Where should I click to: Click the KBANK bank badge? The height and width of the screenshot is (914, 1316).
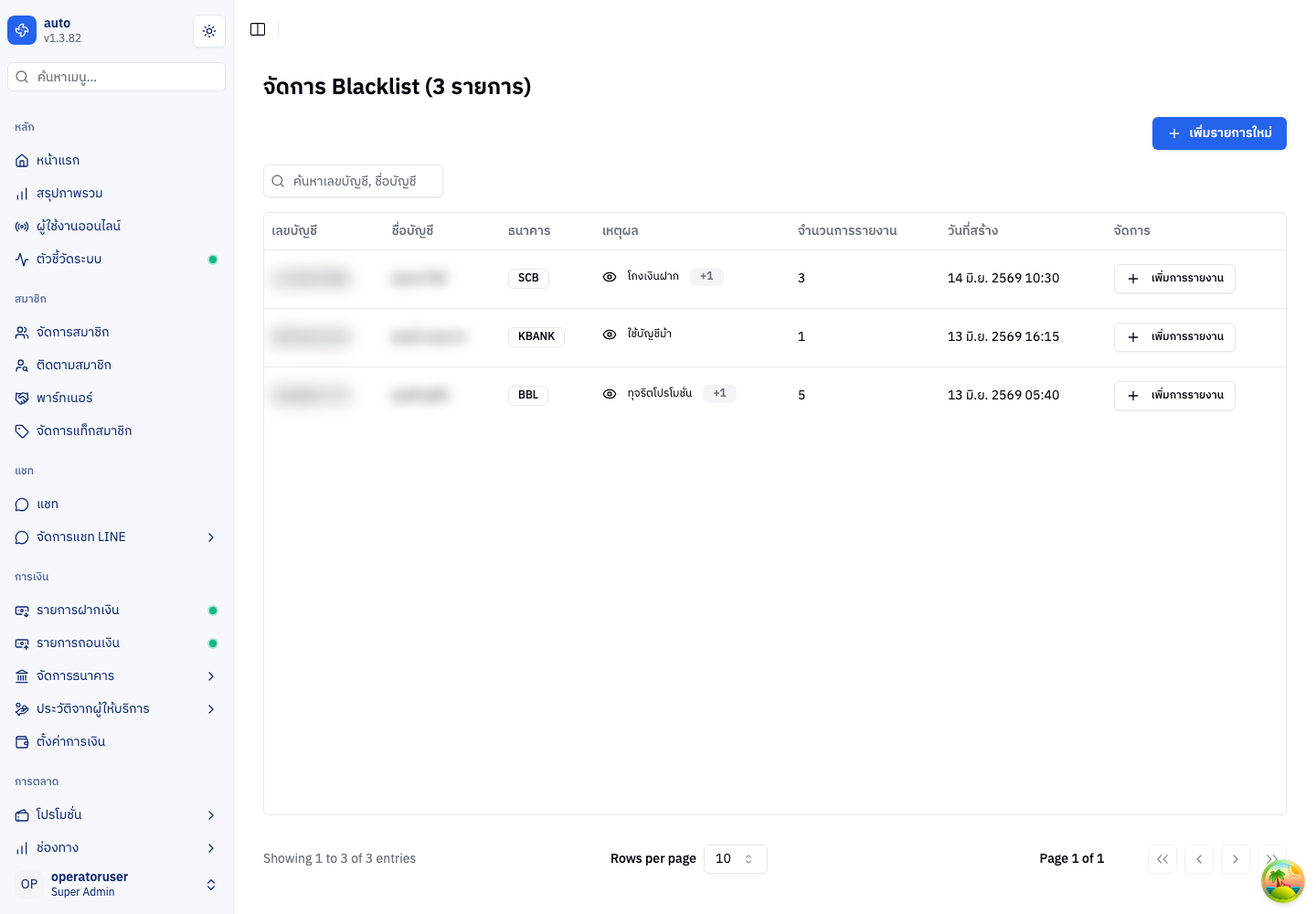[x=536, y=336]
